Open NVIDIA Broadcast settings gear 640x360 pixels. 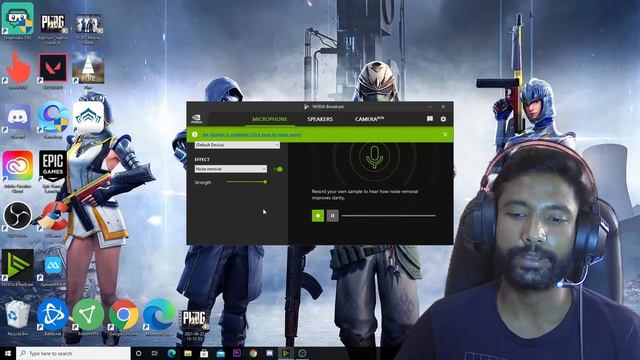click(443, 119)
